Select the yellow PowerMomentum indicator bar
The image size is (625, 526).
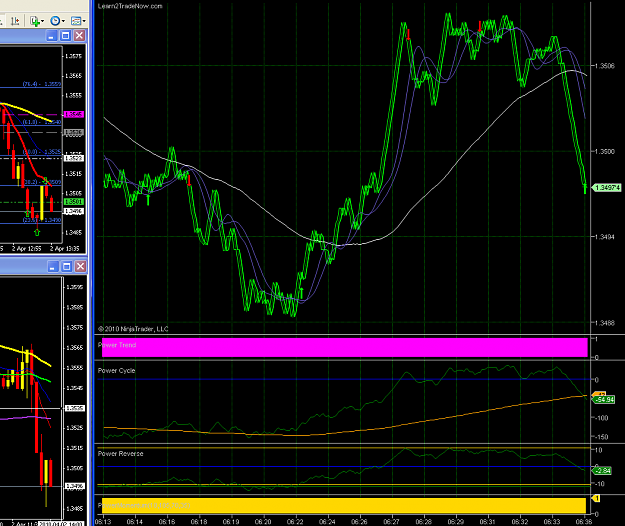(344, 505)
